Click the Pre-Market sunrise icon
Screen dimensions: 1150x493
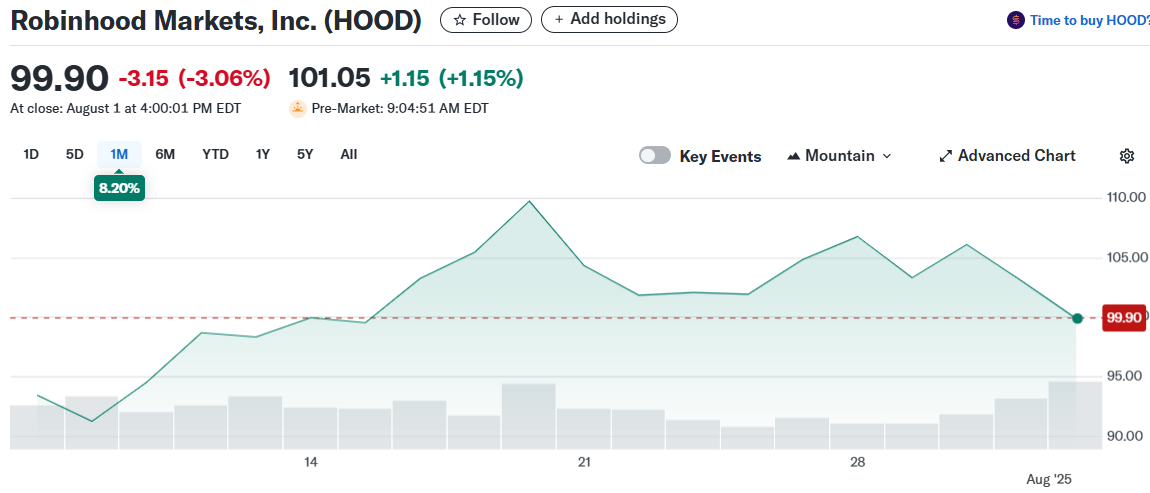pos(298,109)
